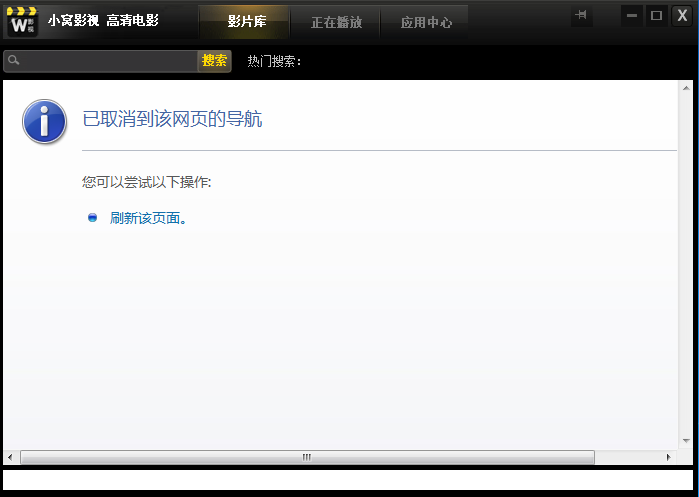699x497 pixels.
Task: Click the 已取消到该网页的导航 heading text
Action: 172,119
